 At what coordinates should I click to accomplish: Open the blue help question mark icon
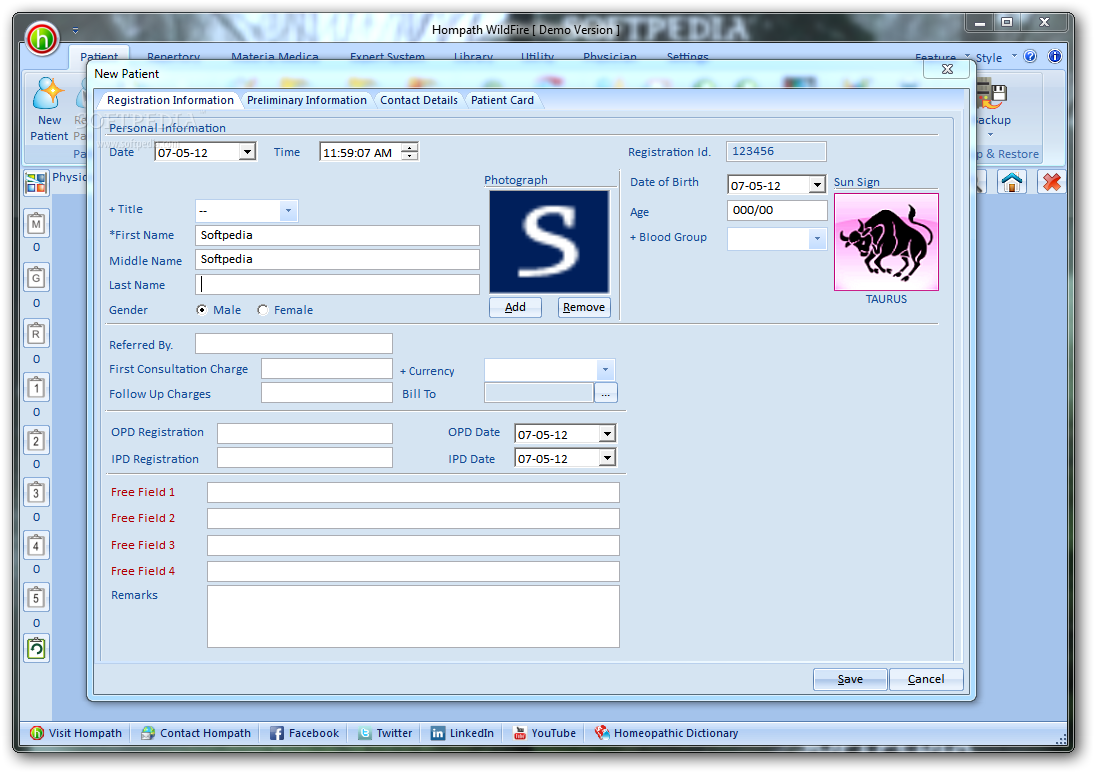click(1030, 57)
